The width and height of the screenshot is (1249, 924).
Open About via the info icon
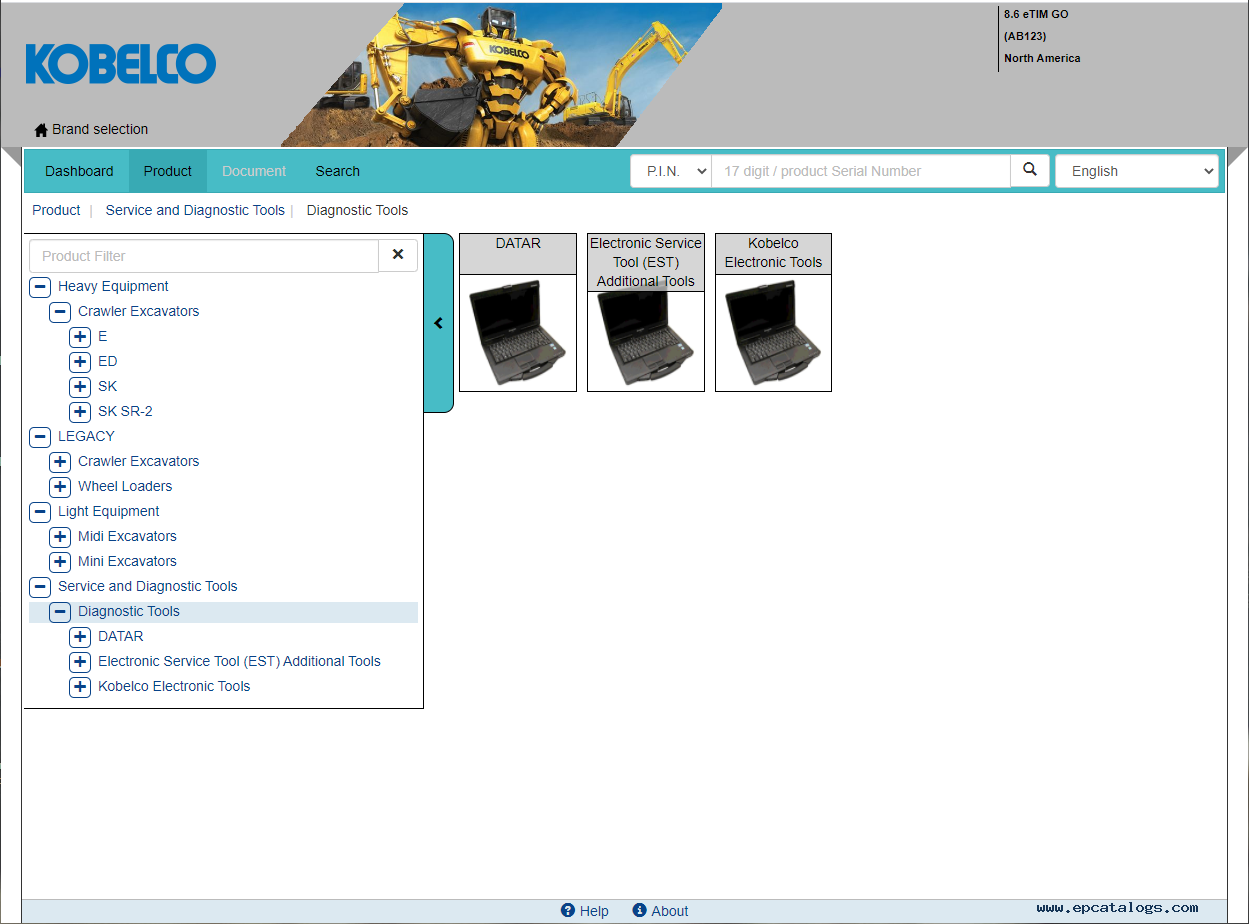640,910
